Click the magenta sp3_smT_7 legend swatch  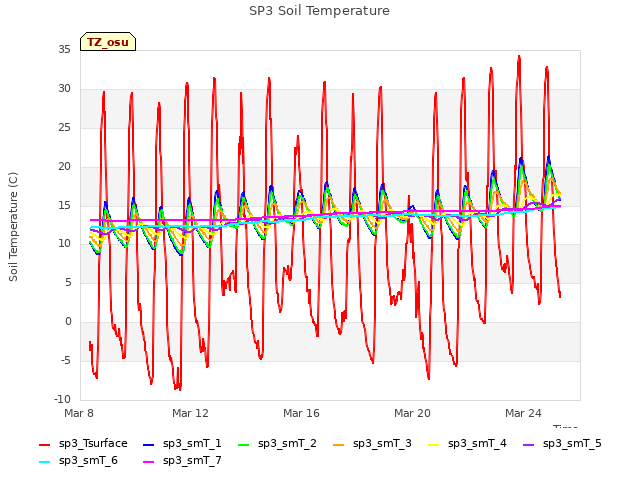(x=149, y=462)
